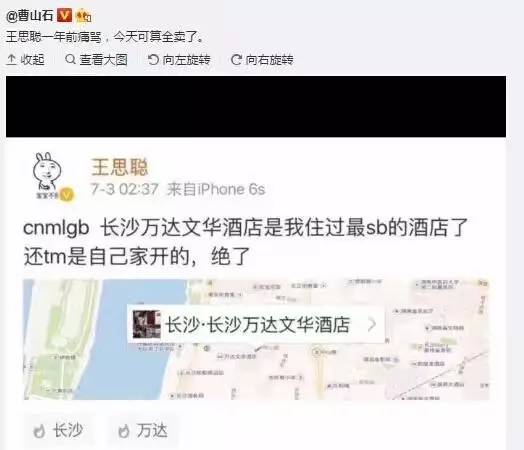Screen dimensions: 524x450
Task: Open the 王思聪 username link
Action: pyautogui.click(x=120, y=167)
